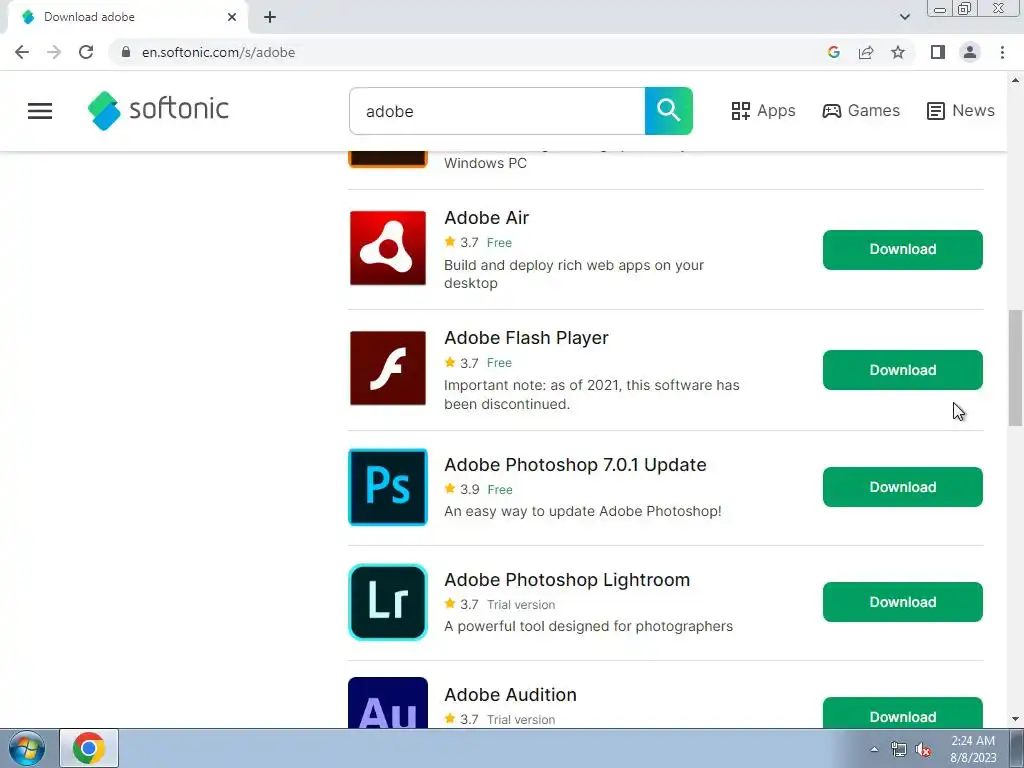1024x768 pixels.
Task: Open the Chrome side panel
Action: click(x=938, y=52)
